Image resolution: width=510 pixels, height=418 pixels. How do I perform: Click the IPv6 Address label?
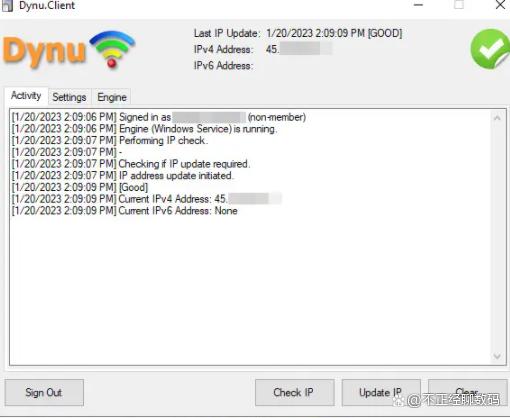(x=223, y=65)
